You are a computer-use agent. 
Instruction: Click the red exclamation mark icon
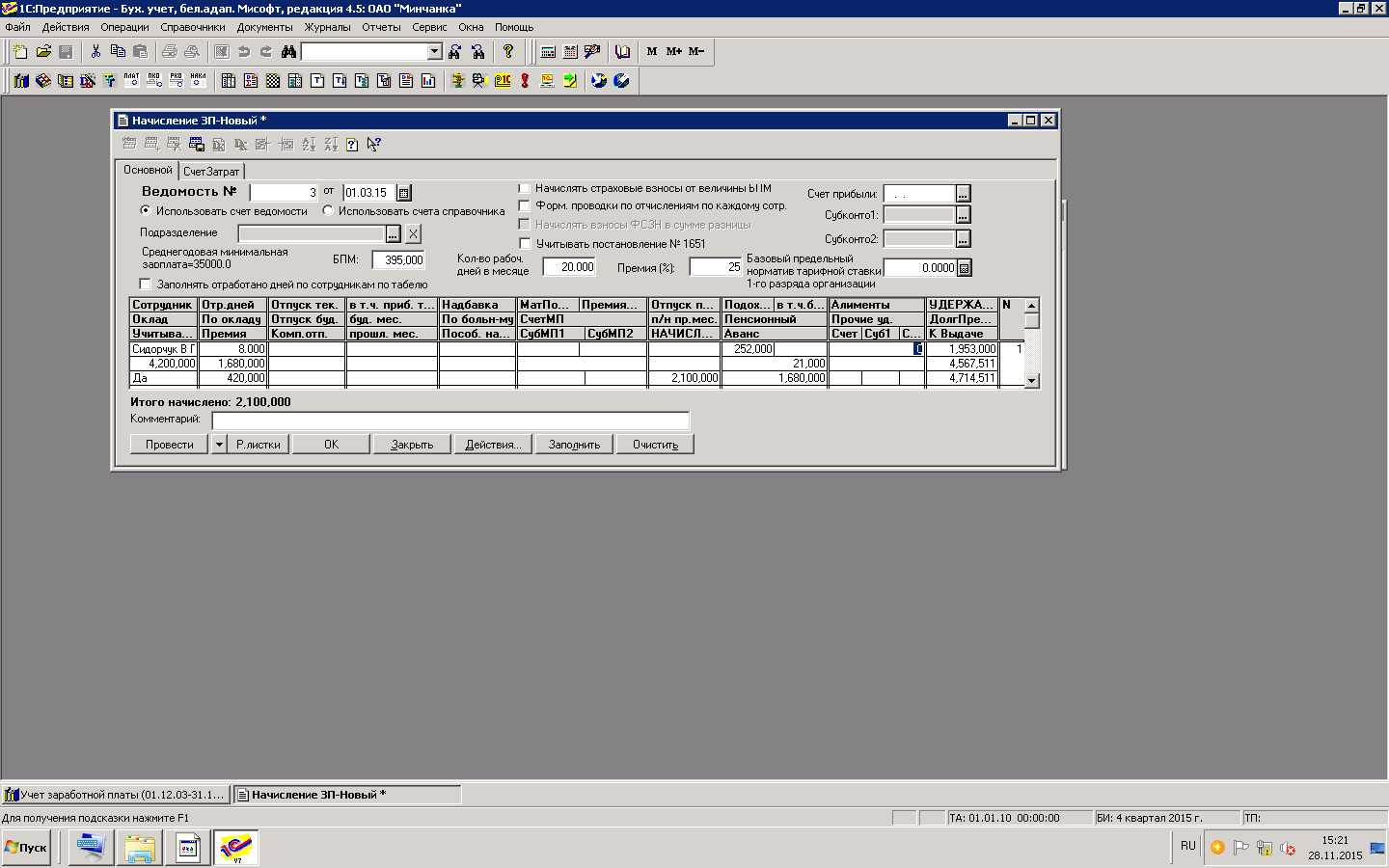(x=525, y=80)
